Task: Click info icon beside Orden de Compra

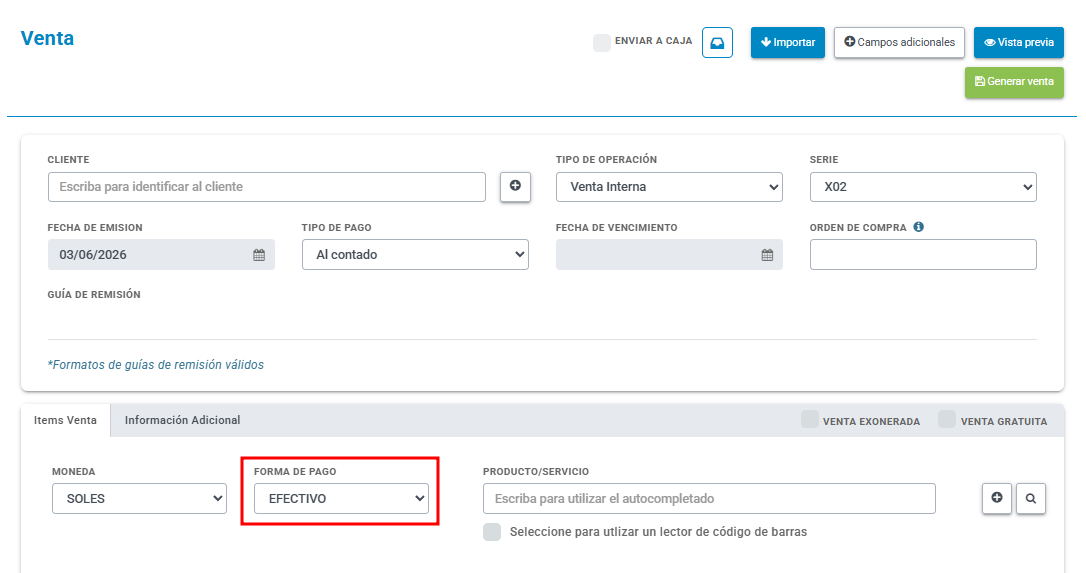Action: [x=918, y=227]
